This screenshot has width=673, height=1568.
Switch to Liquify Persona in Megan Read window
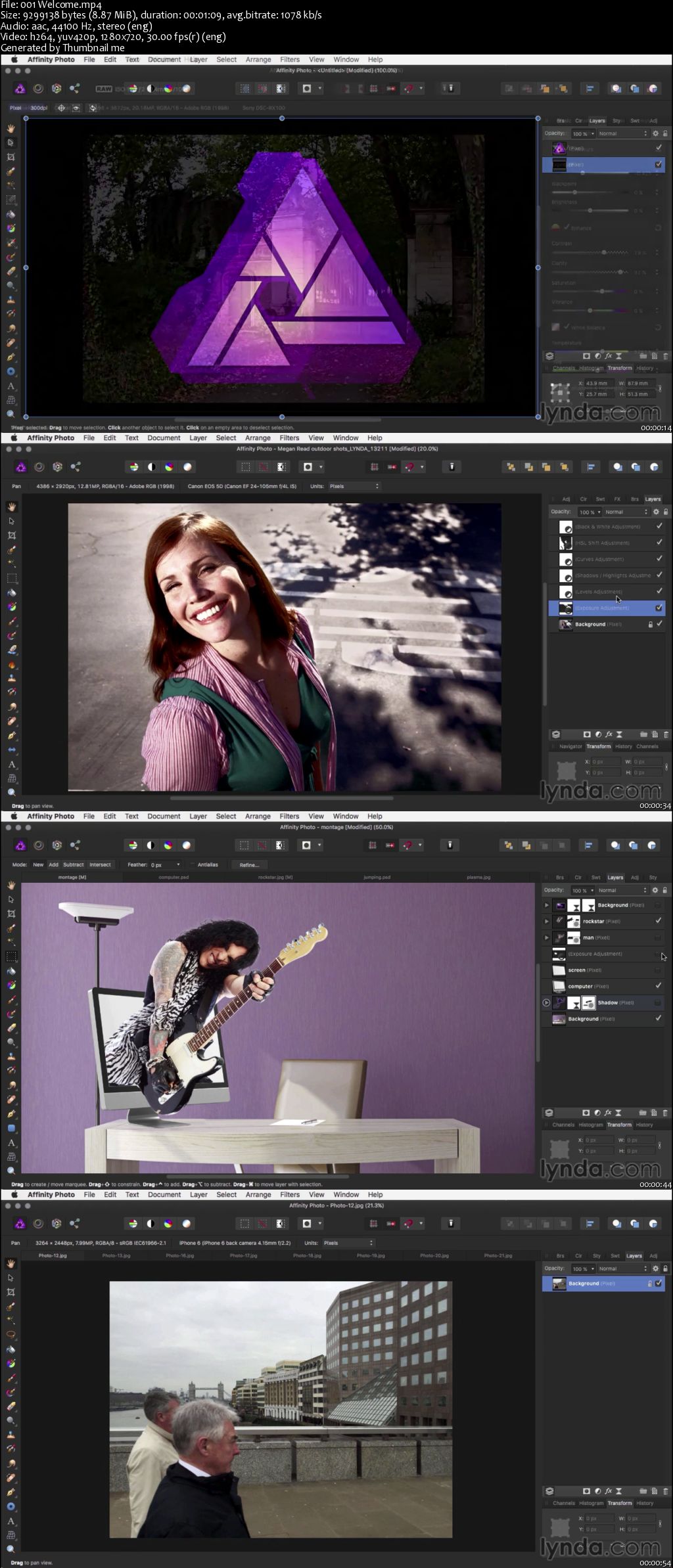39,467
